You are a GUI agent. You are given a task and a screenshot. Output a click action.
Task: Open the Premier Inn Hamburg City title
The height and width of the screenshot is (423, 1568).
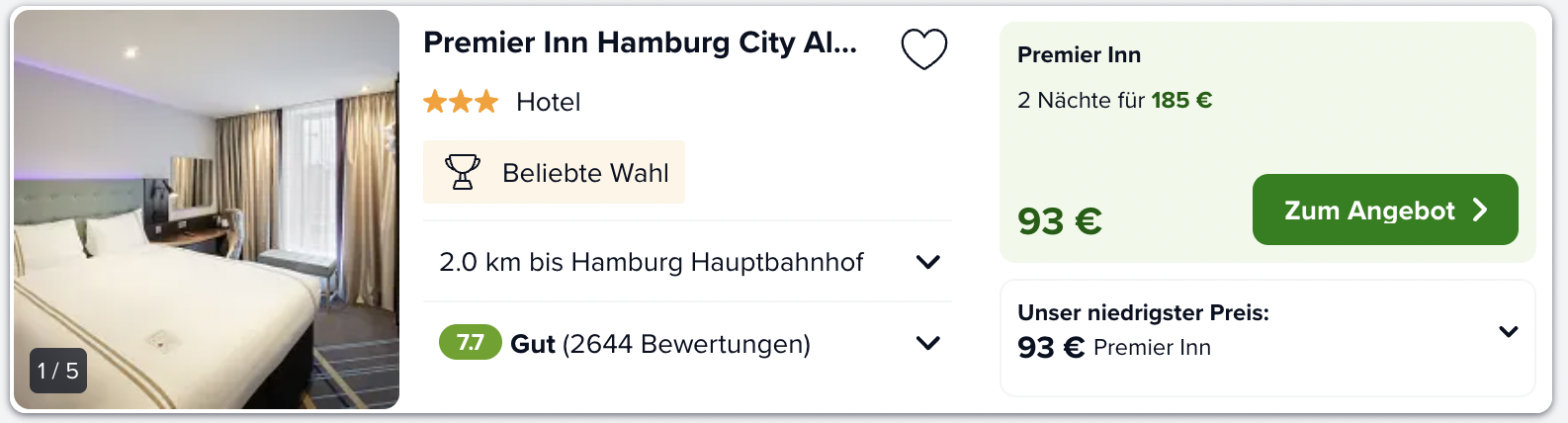point(640,42)
